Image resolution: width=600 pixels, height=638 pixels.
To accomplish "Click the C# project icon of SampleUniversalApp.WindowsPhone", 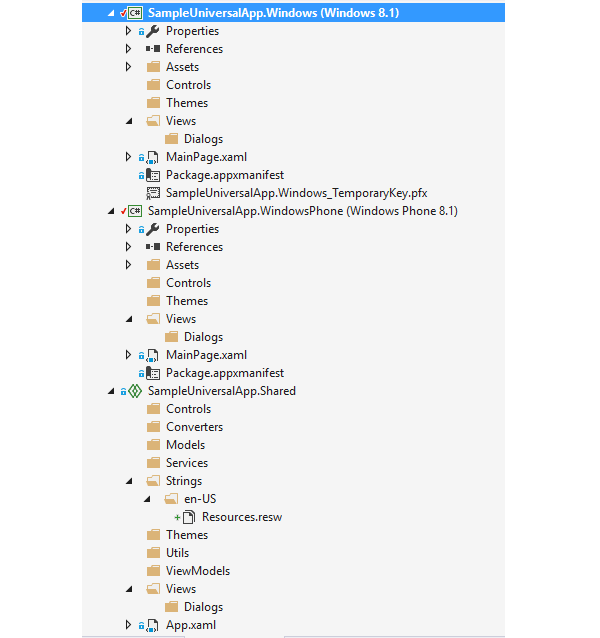I will [x=135, y=211].
